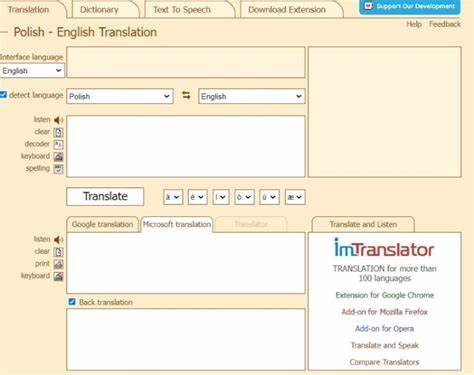
Task: Open the Feedback link
Action: (x=445, y=24)
